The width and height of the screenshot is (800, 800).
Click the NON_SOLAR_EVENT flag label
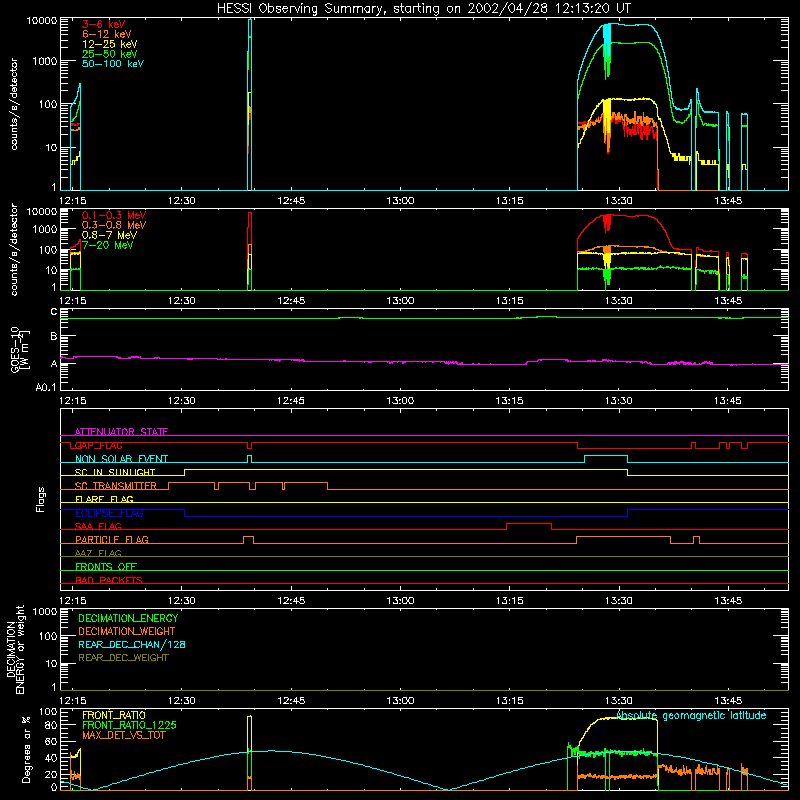(x=121, y=459)
